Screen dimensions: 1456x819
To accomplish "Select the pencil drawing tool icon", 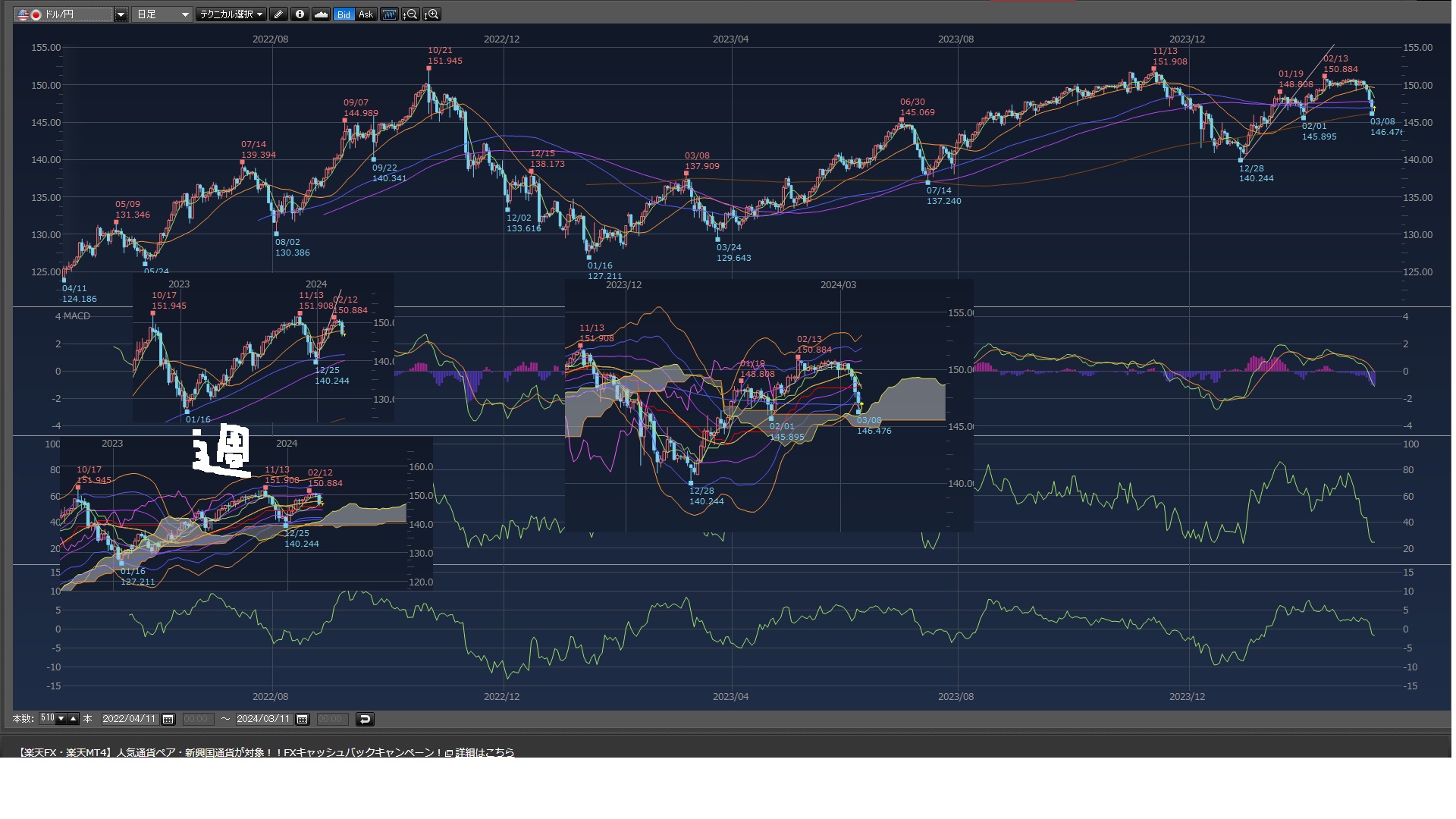I will 278,14.
